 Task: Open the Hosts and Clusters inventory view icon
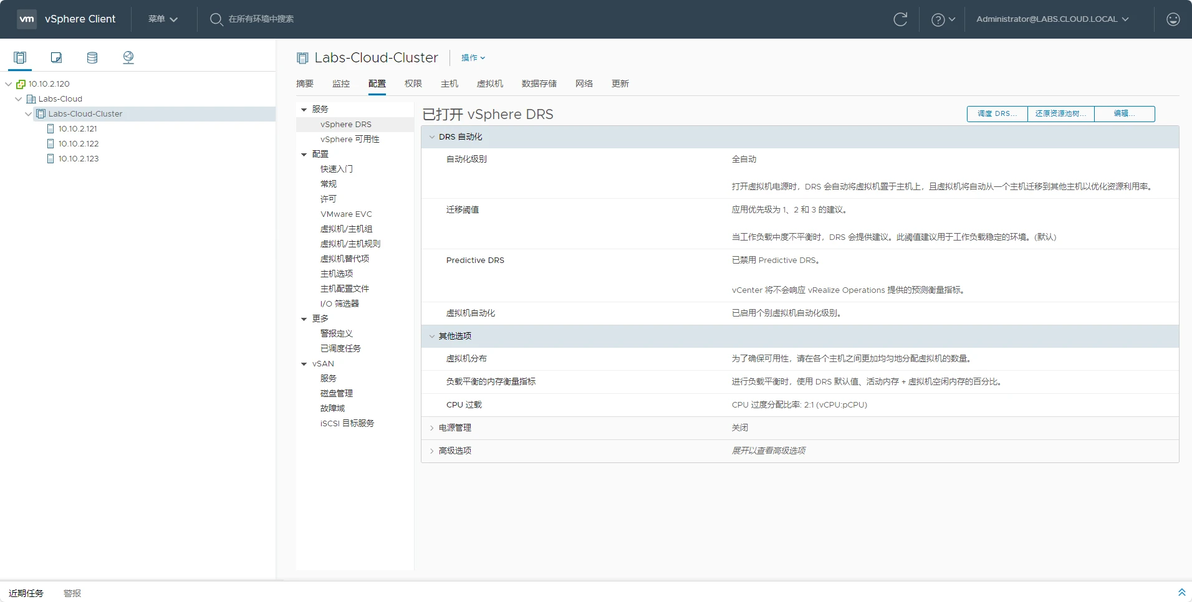(x=20, y=57)
